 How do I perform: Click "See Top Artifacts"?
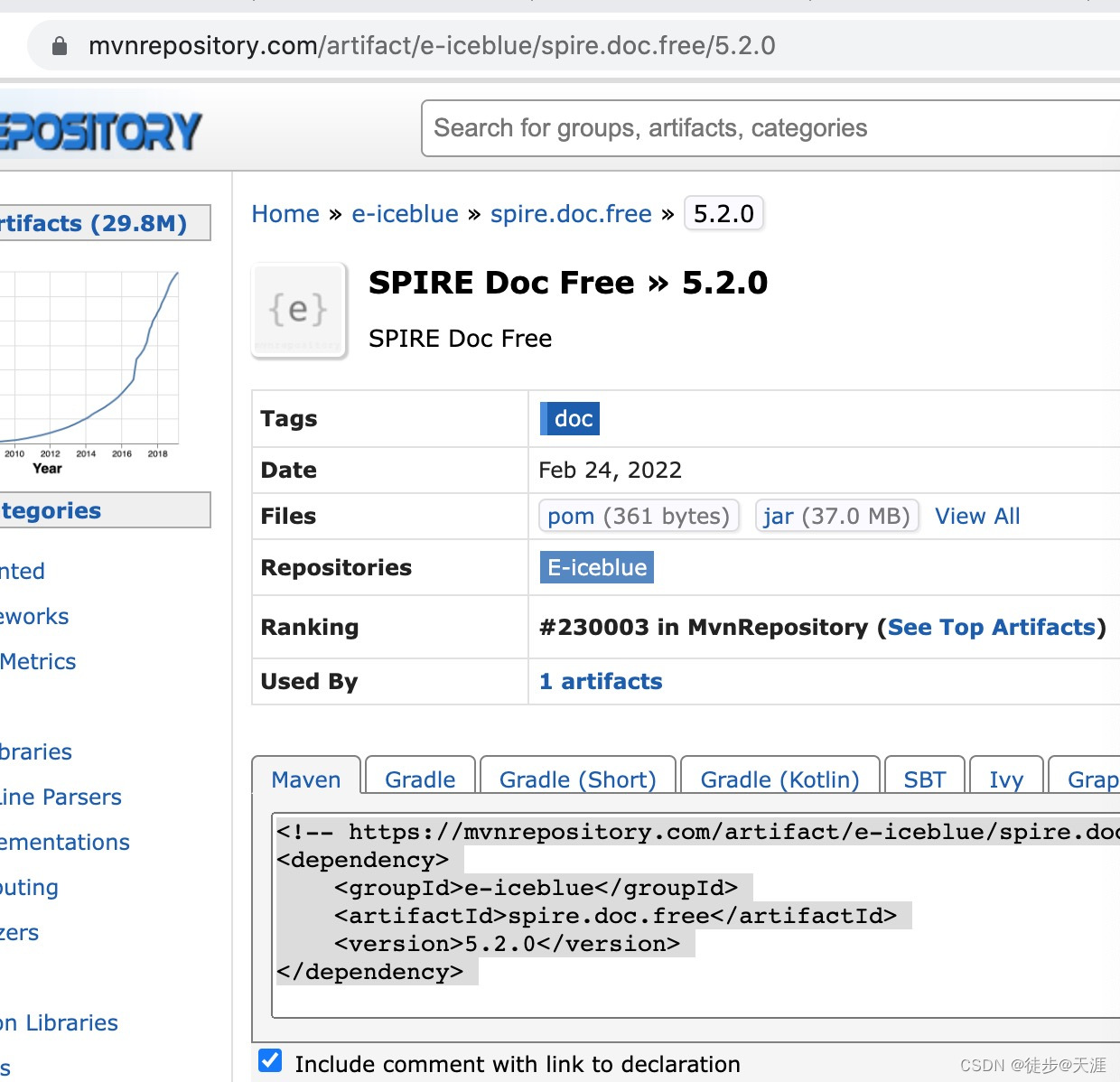991,627
